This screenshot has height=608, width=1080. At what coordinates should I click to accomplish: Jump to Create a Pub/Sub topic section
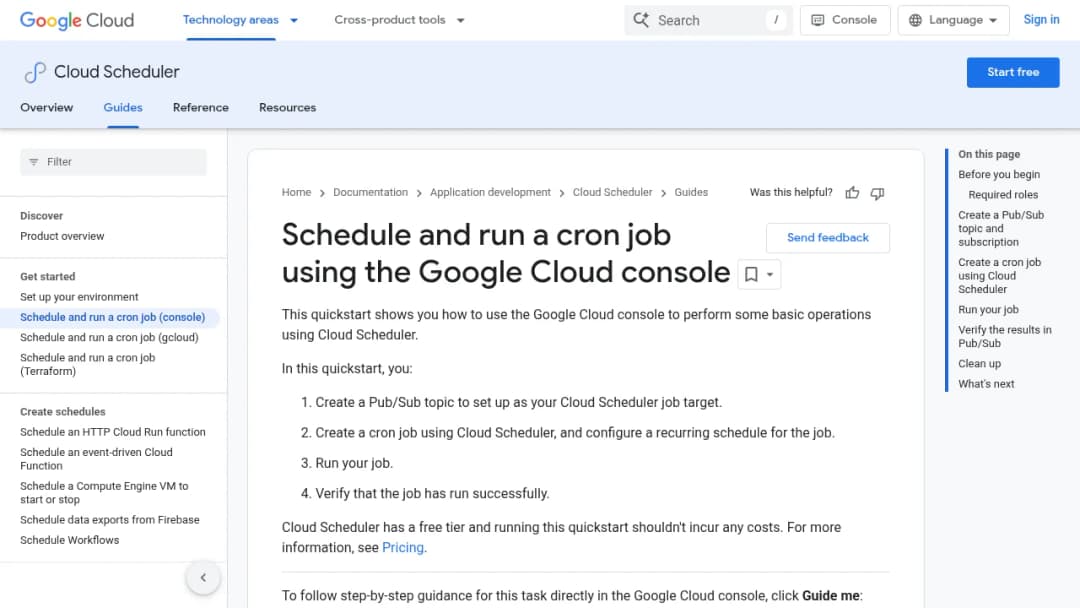(x=1001, y=229)
